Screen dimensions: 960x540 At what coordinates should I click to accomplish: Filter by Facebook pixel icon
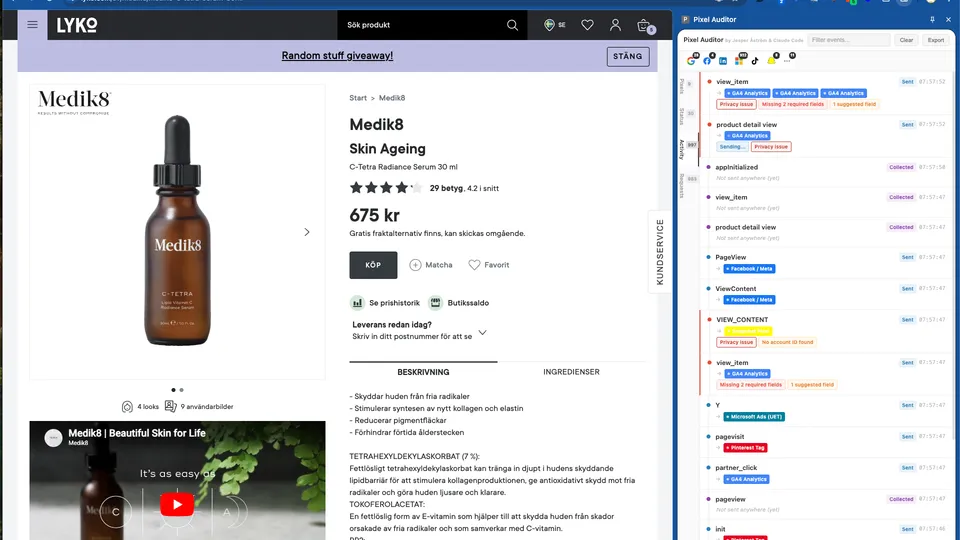click(x=708, y=60)
